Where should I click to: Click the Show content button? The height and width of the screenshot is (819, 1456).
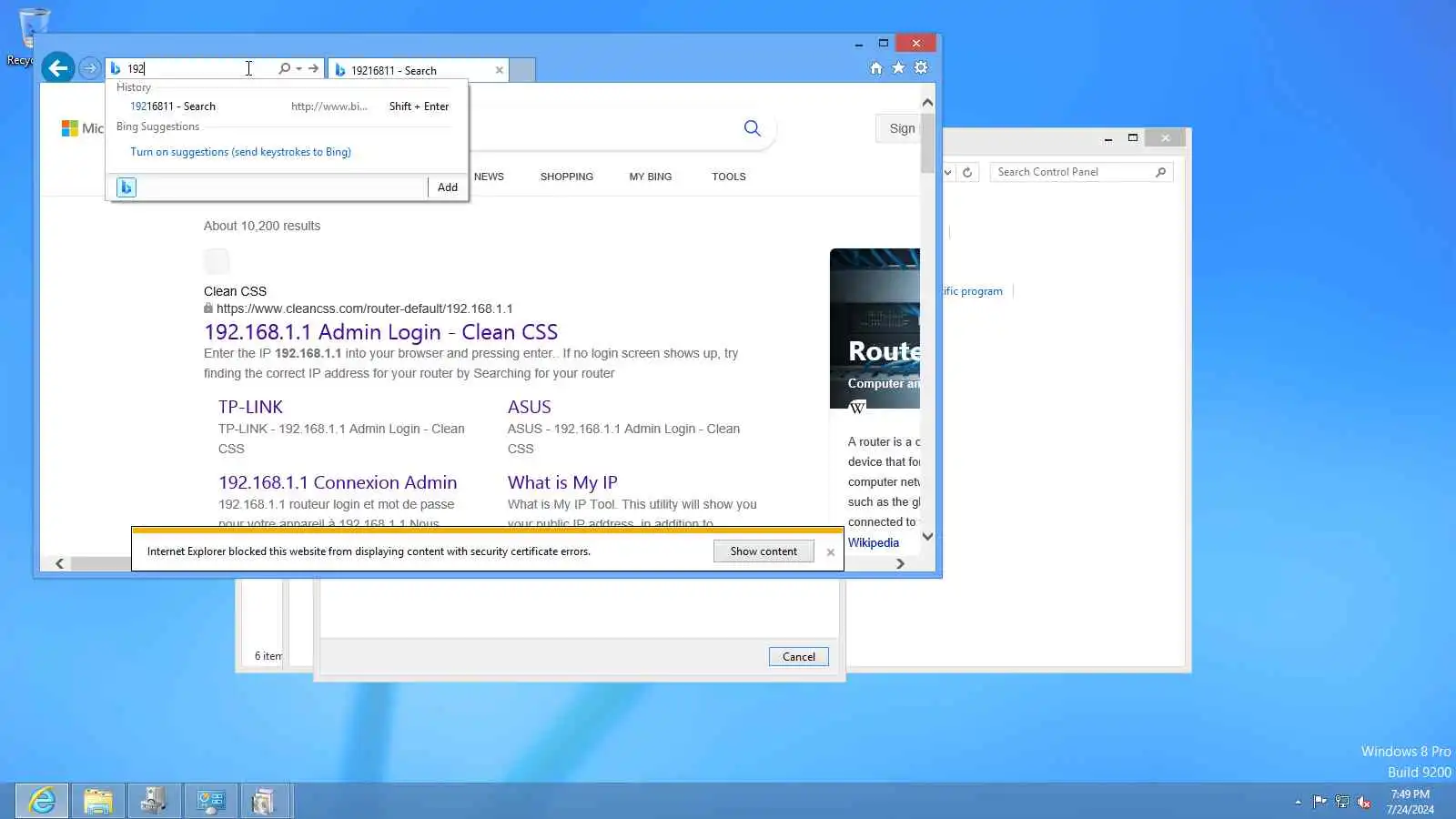tap(763, 551)
